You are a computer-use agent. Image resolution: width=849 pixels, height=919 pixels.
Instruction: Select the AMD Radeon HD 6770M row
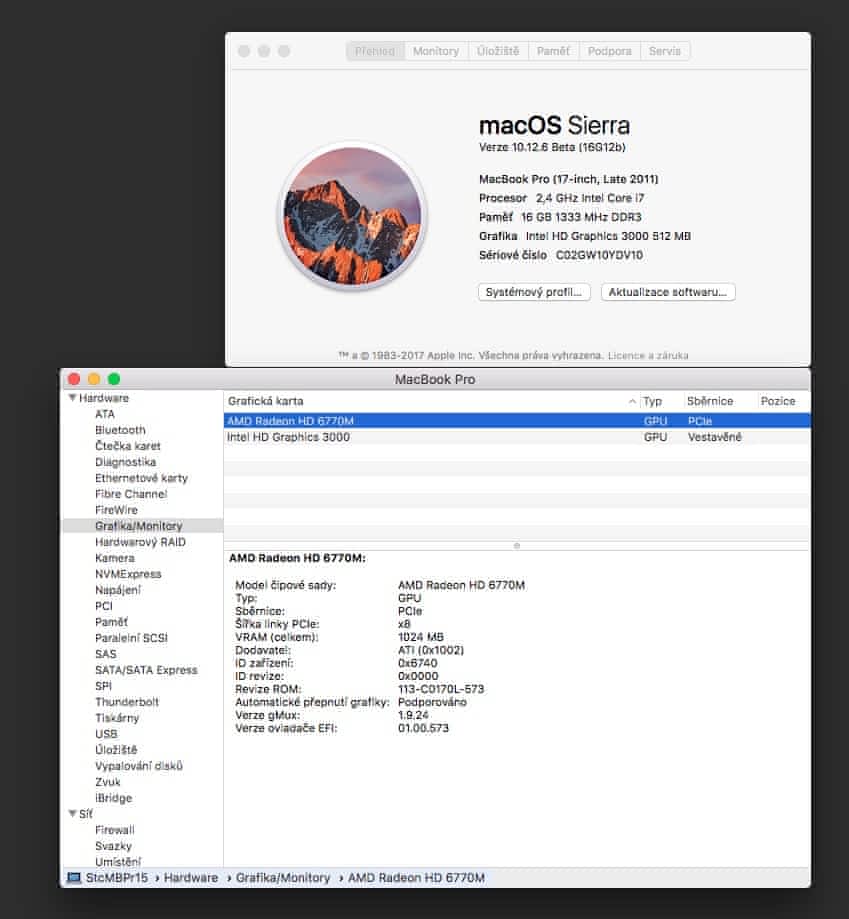[517, 421]
